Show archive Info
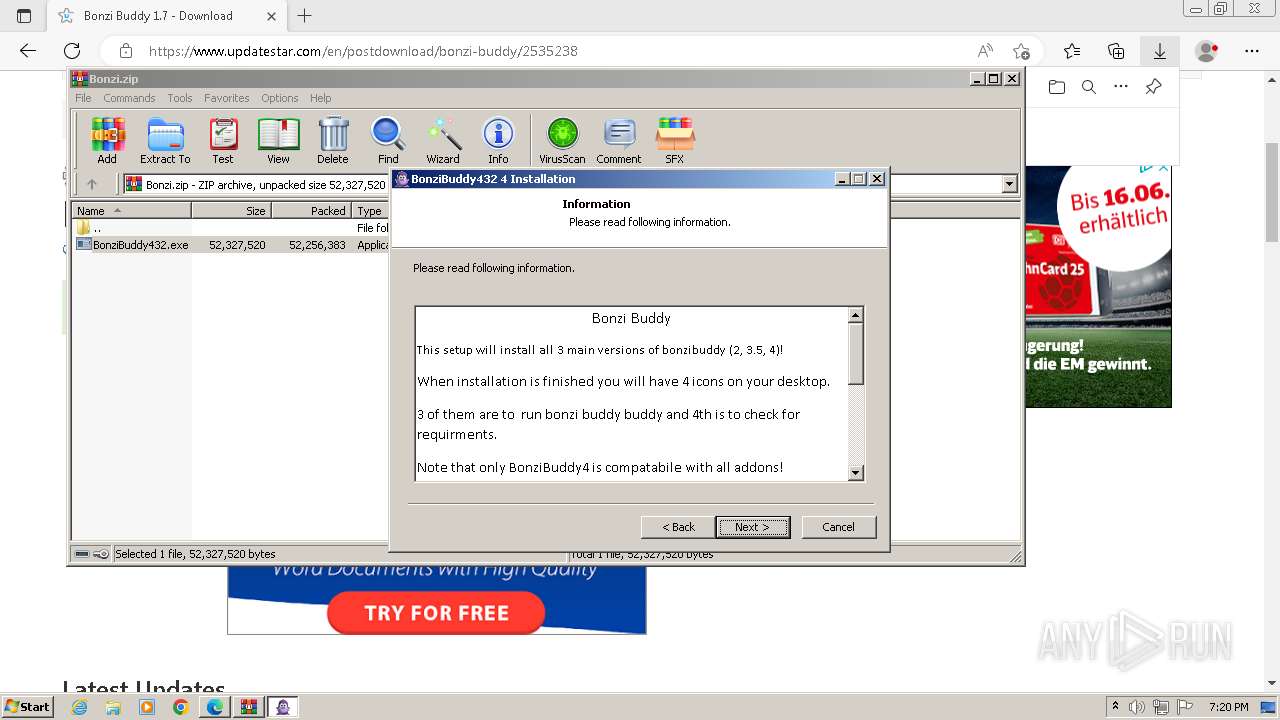1280x720 pixels. coord(498,140)
